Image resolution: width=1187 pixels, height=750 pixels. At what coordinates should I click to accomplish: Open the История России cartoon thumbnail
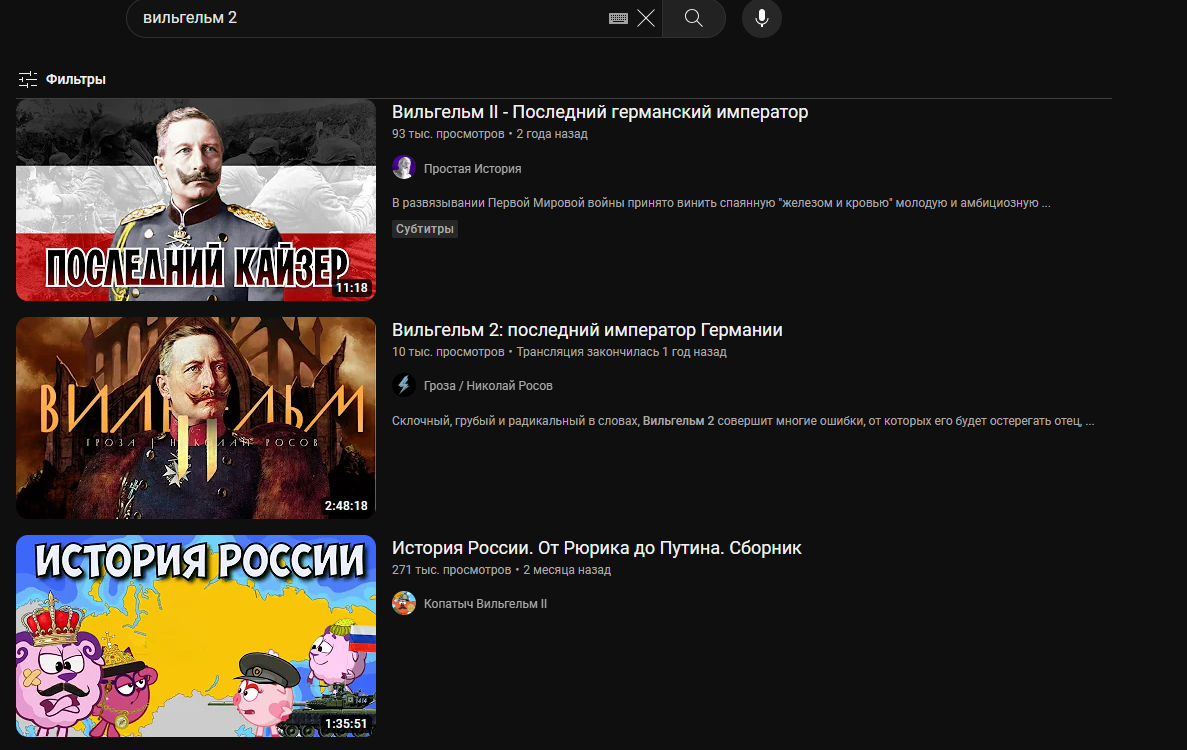point(196,636)
